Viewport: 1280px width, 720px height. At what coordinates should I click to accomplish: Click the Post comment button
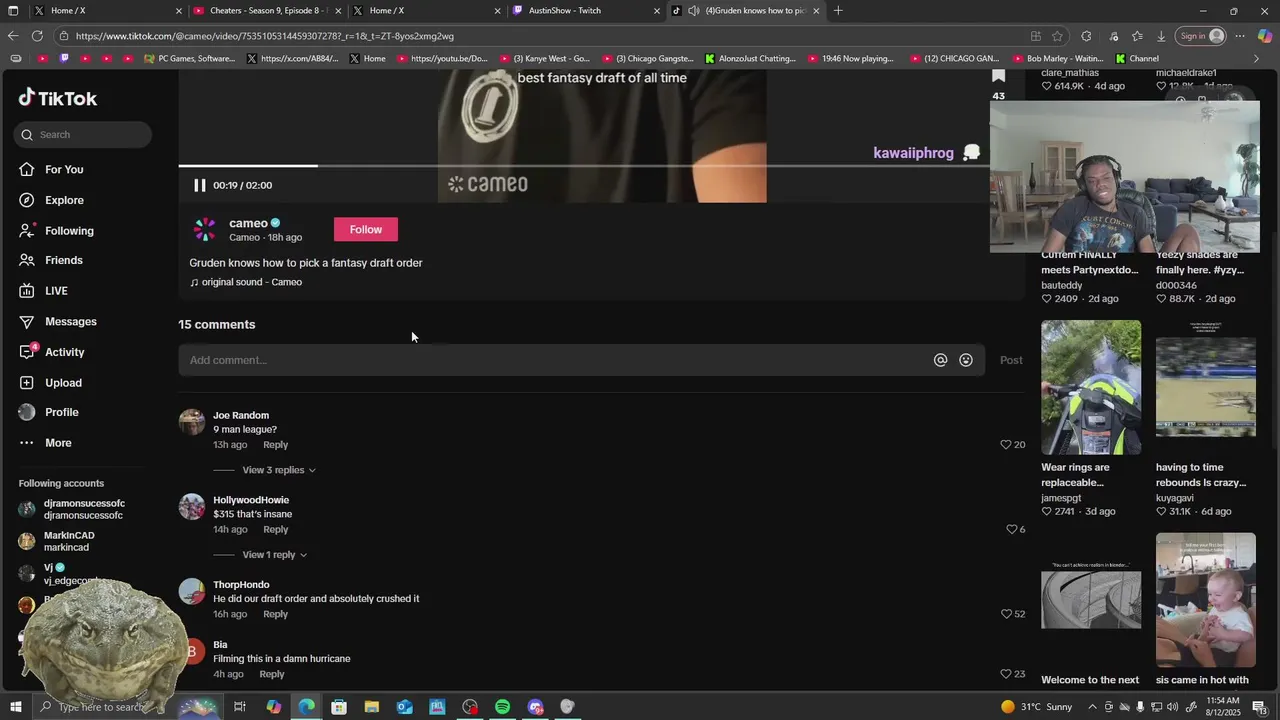point(1011,360)
